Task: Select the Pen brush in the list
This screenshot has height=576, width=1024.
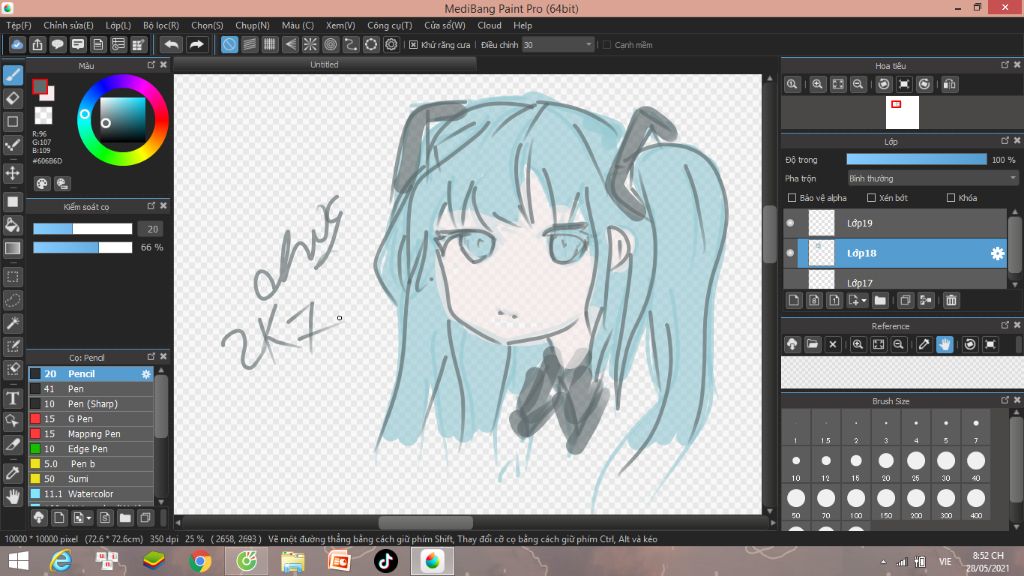Action: point(91,389)
